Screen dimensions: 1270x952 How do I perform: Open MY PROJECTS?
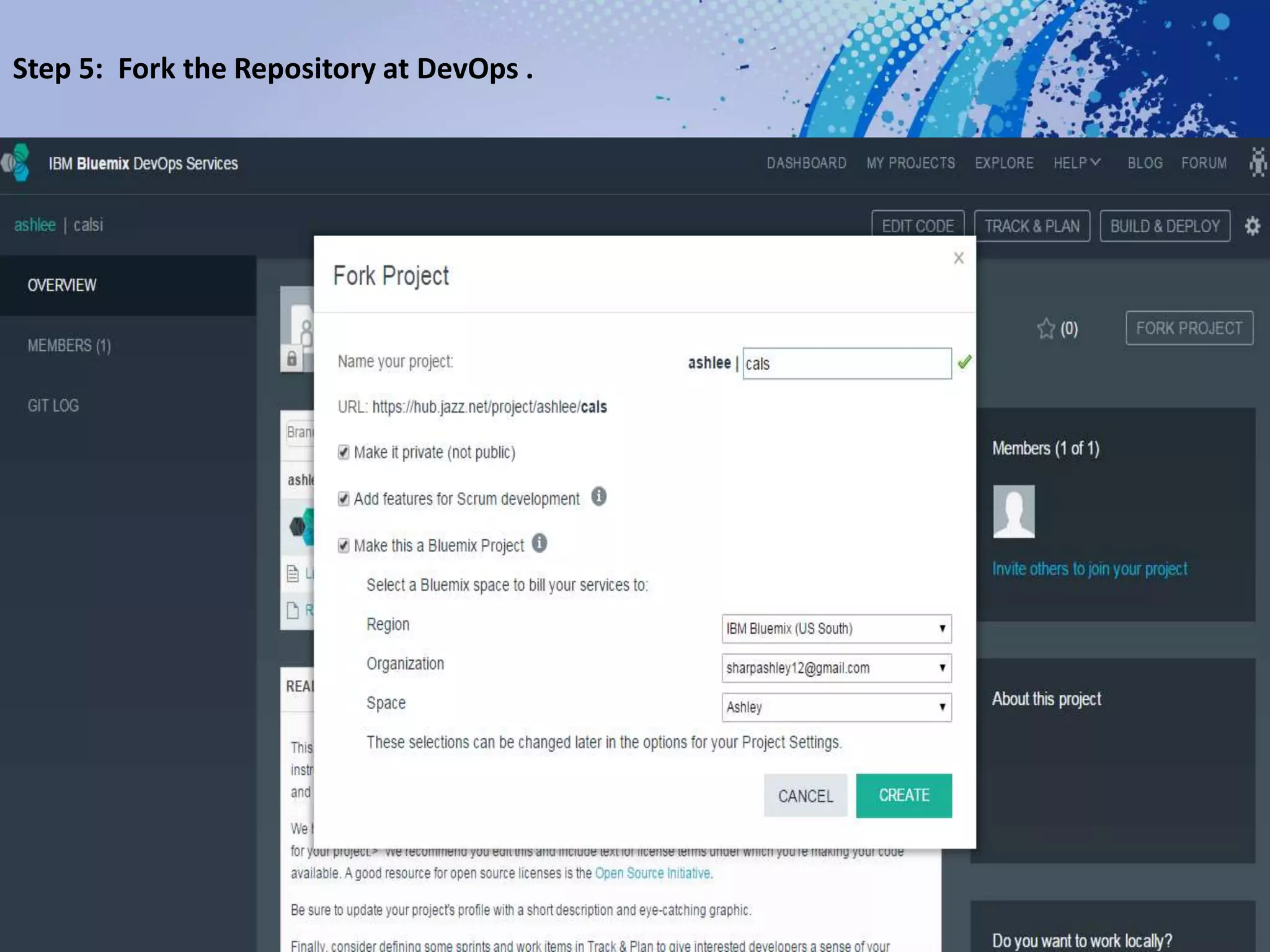[910, 163]
